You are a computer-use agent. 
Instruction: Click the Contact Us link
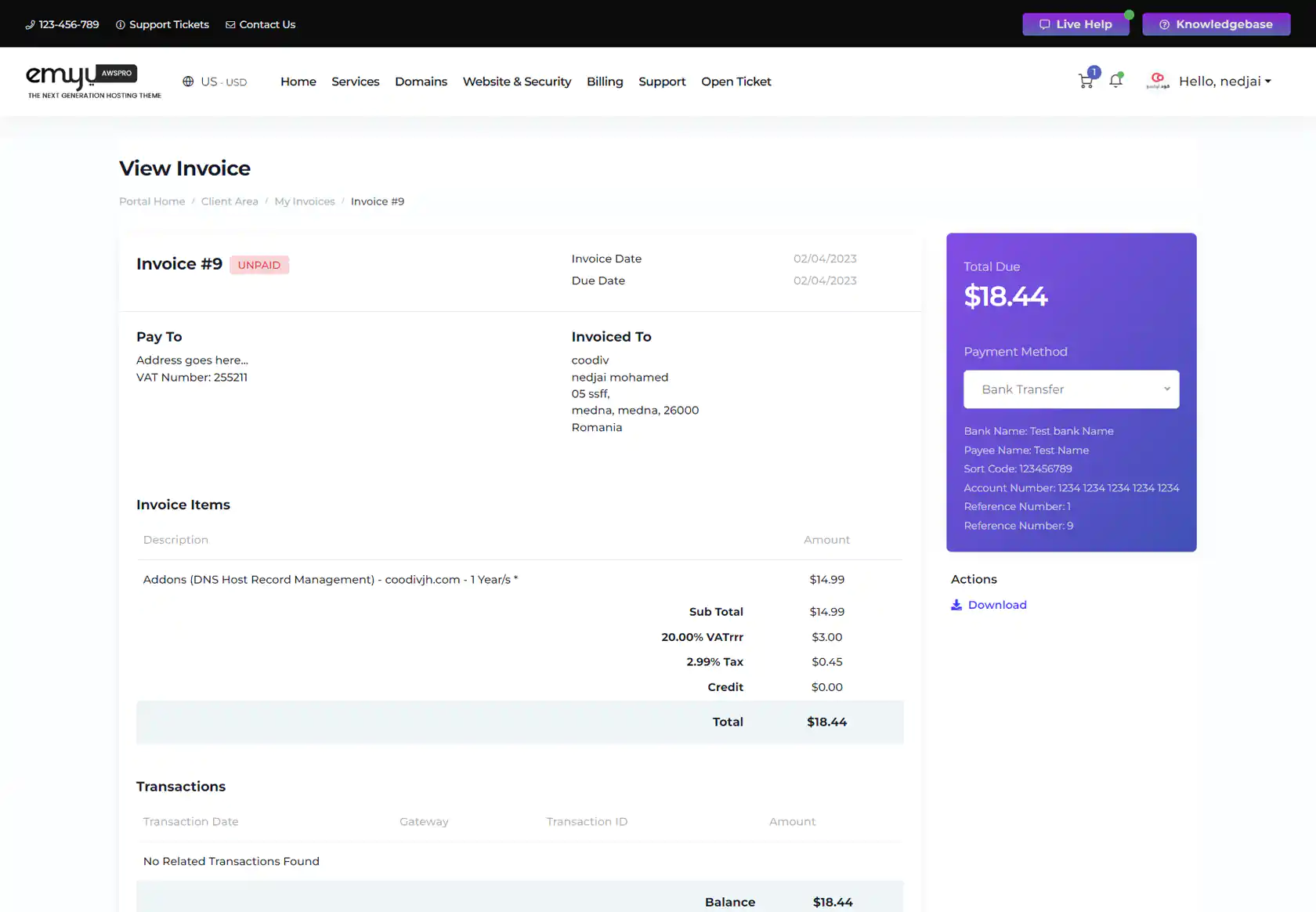[x=260, y=25]
